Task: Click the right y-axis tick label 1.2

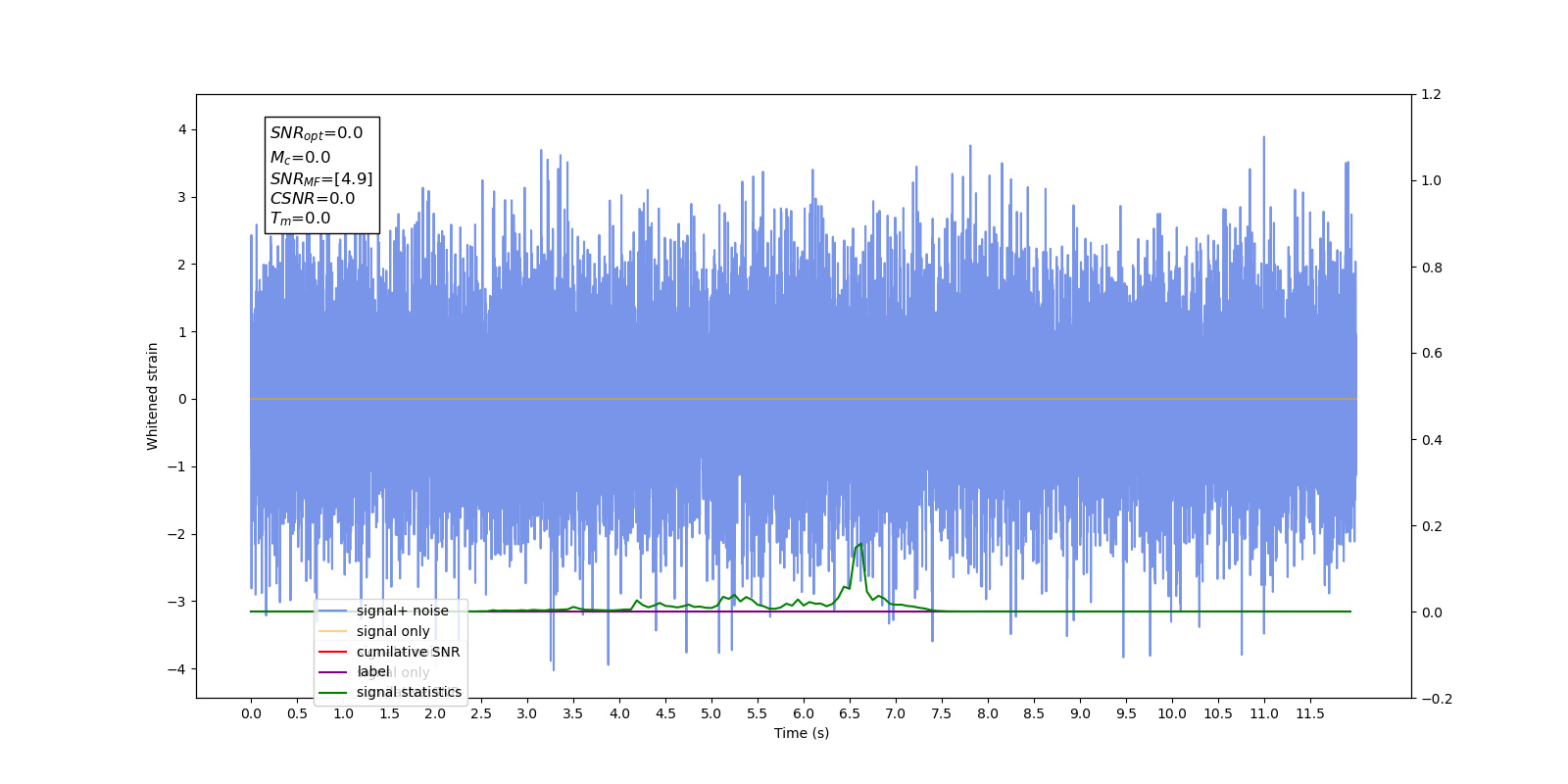Action: pos(1432,95)
